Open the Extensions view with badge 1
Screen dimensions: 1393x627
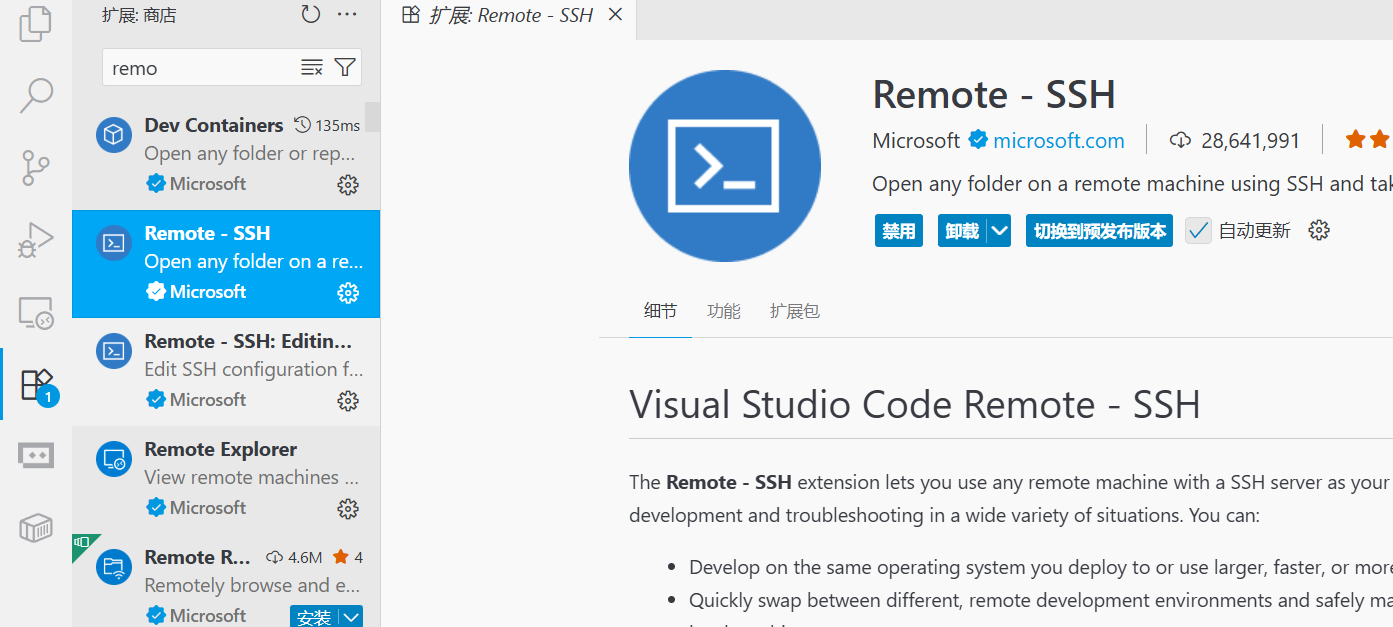(37, 385)
